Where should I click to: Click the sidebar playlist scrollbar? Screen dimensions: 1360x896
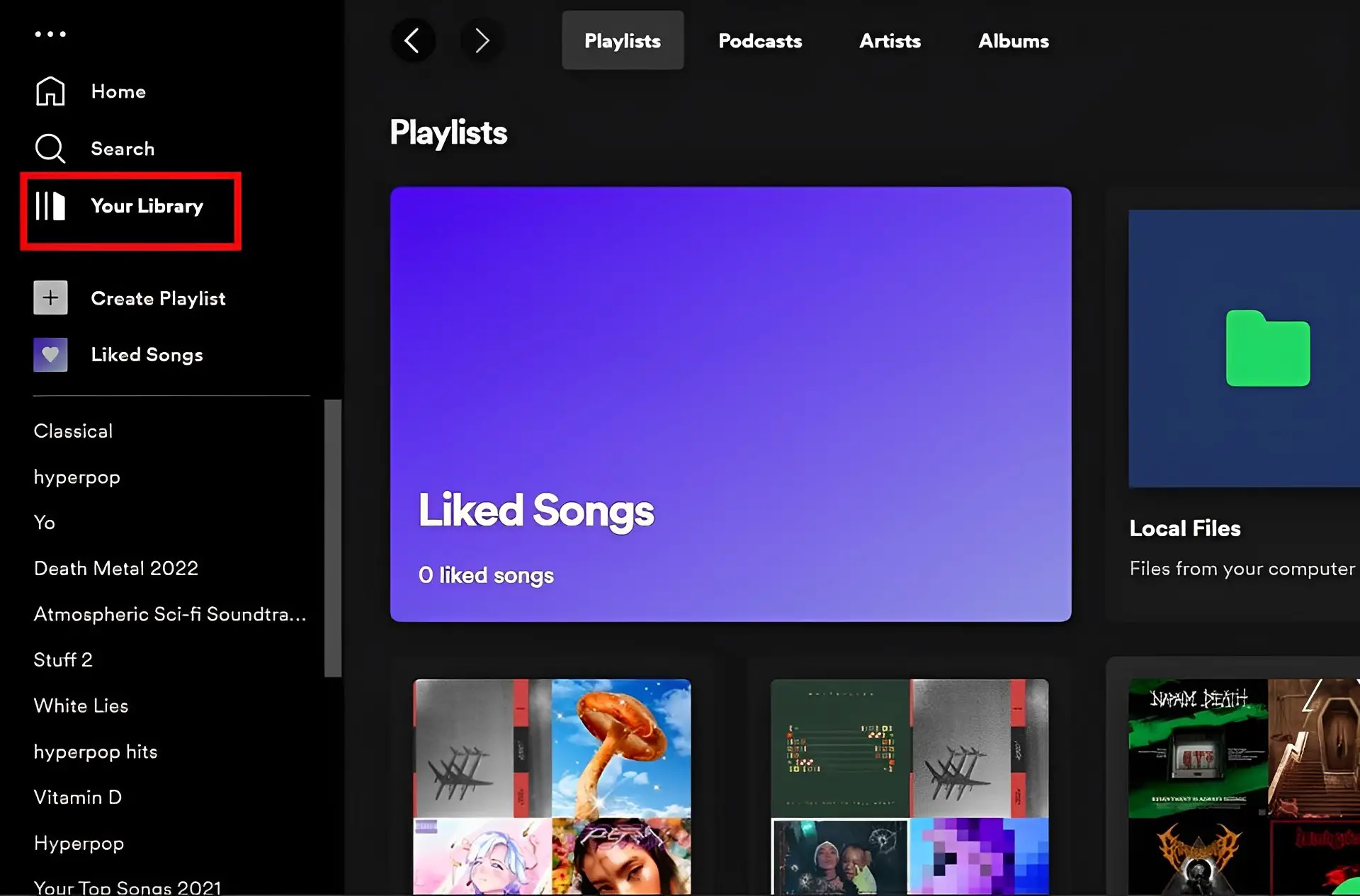tap(333, 538)
